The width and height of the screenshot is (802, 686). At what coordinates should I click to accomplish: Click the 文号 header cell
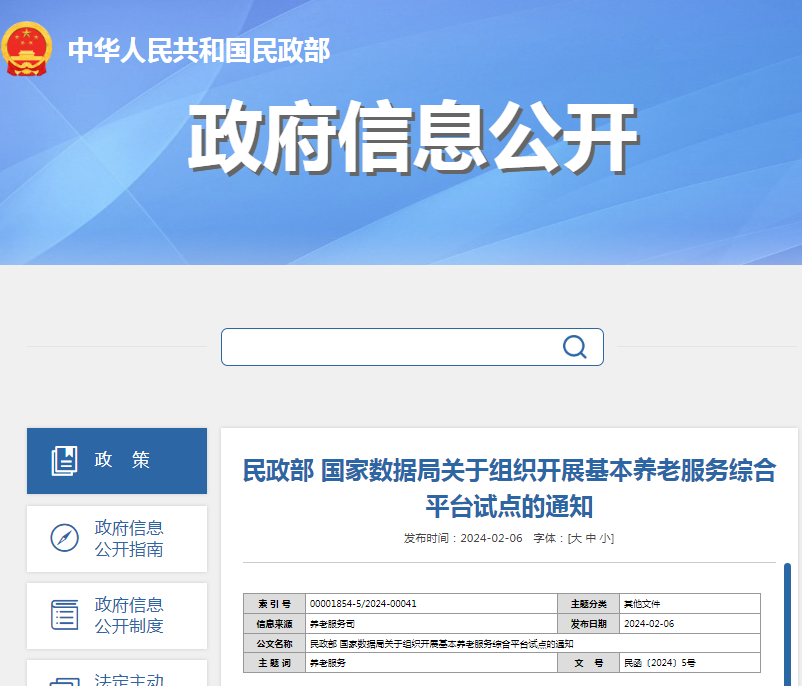(x=589, y=663)
